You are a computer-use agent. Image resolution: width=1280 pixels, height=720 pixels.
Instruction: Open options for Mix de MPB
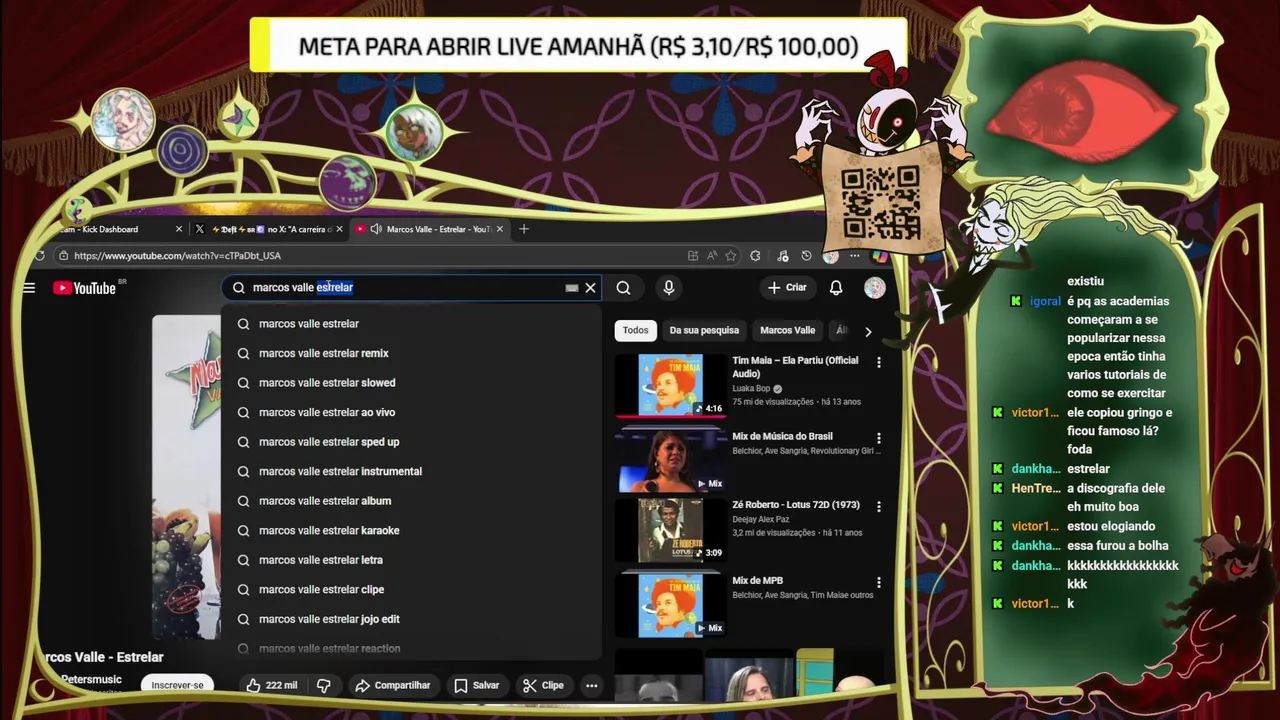(x=879, y=582)
